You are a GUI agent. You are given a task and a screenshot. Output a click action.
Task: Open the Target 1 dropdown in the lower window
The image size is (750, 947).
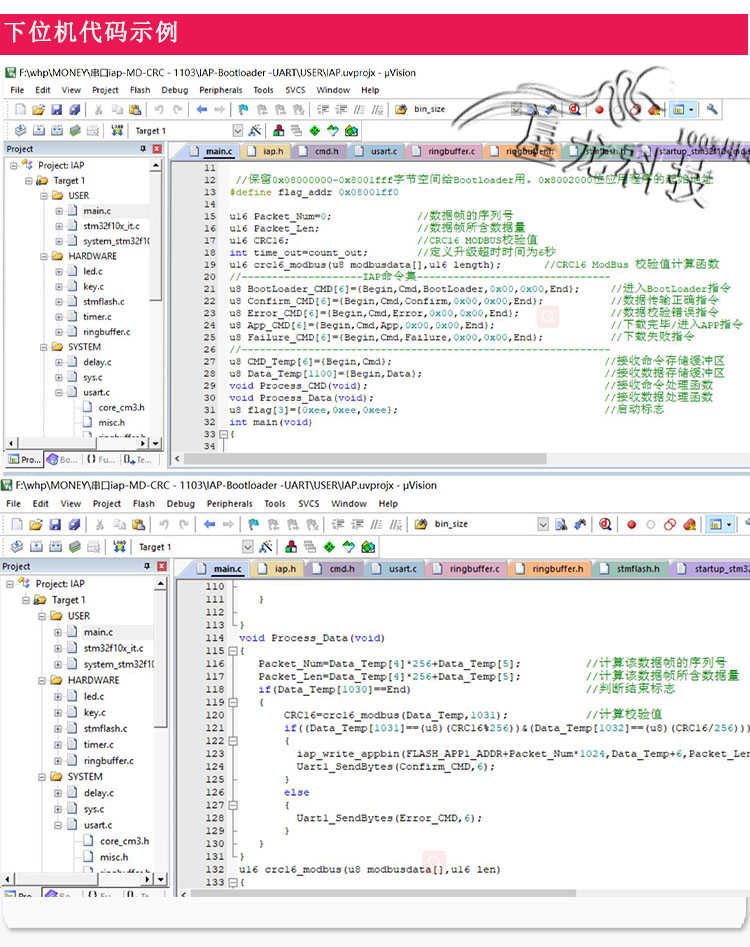tap(248, 547)
